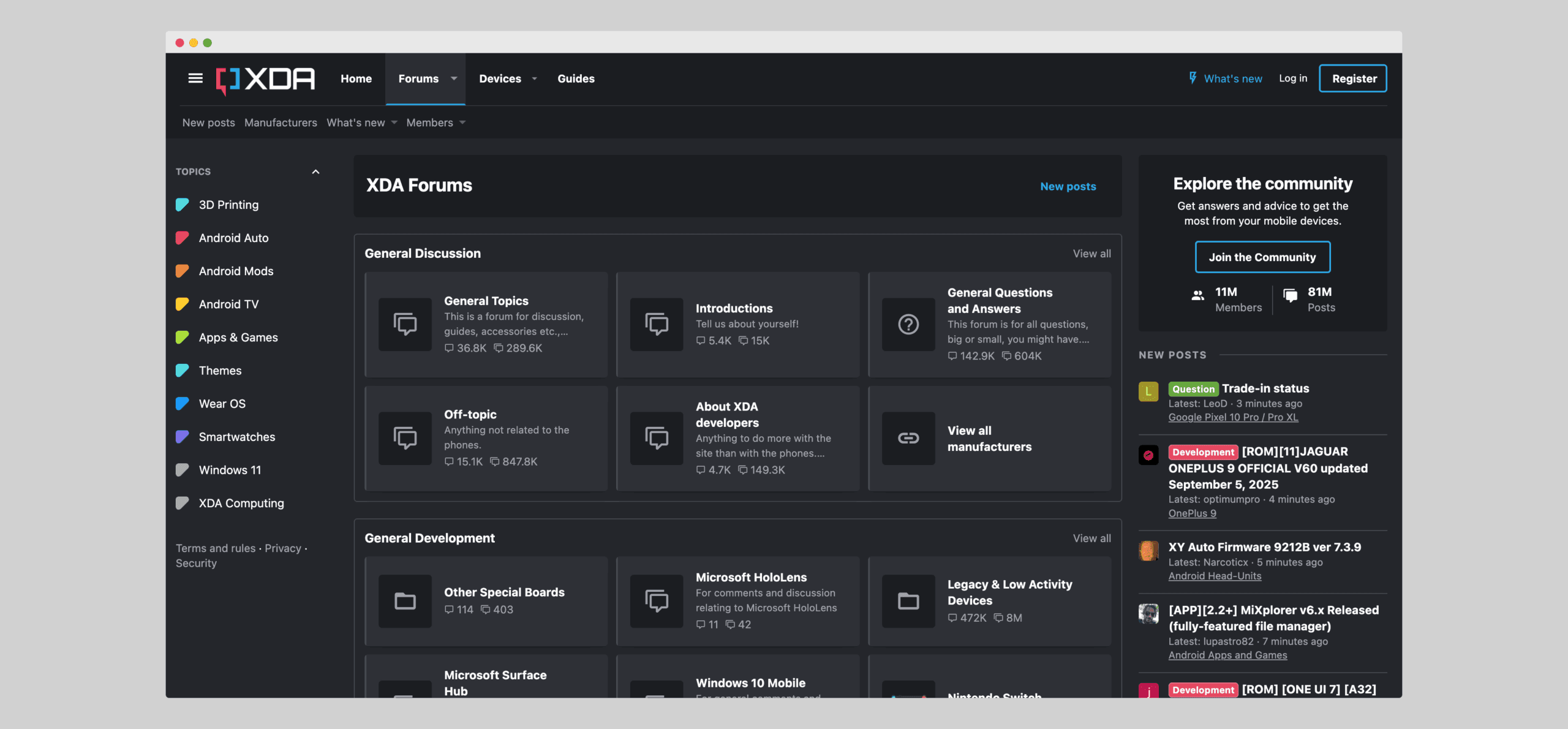The image size is (1568, 729).
Task: Click the folder icon on Other Special Boards
Action: 405,601
